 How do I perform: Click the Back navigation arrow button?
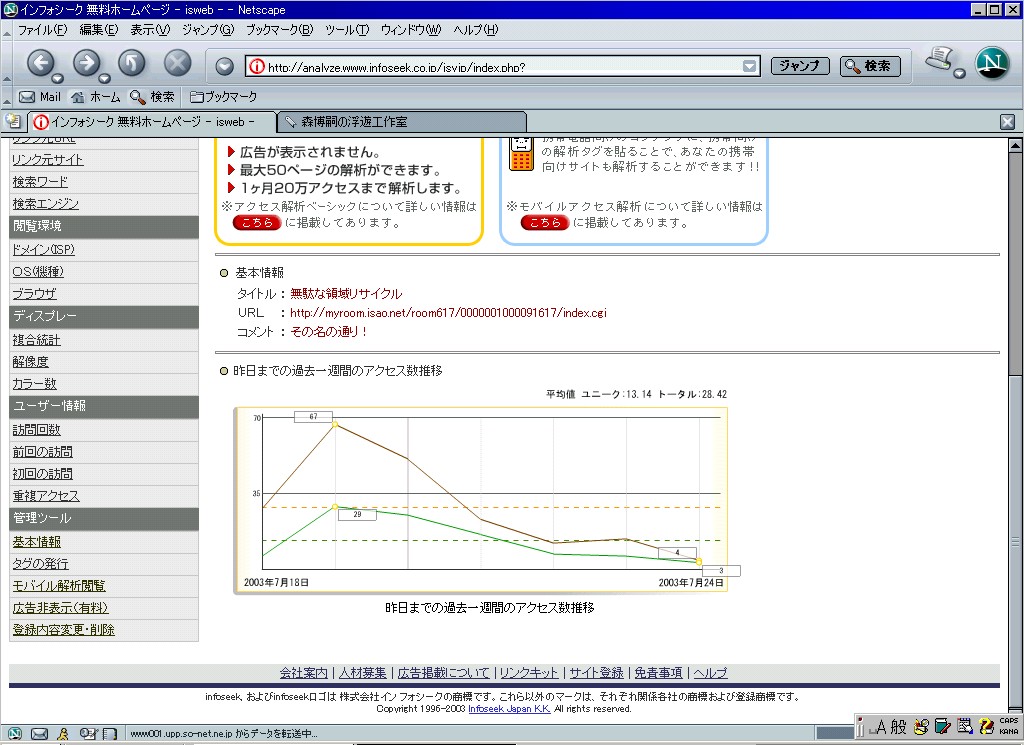39,64
